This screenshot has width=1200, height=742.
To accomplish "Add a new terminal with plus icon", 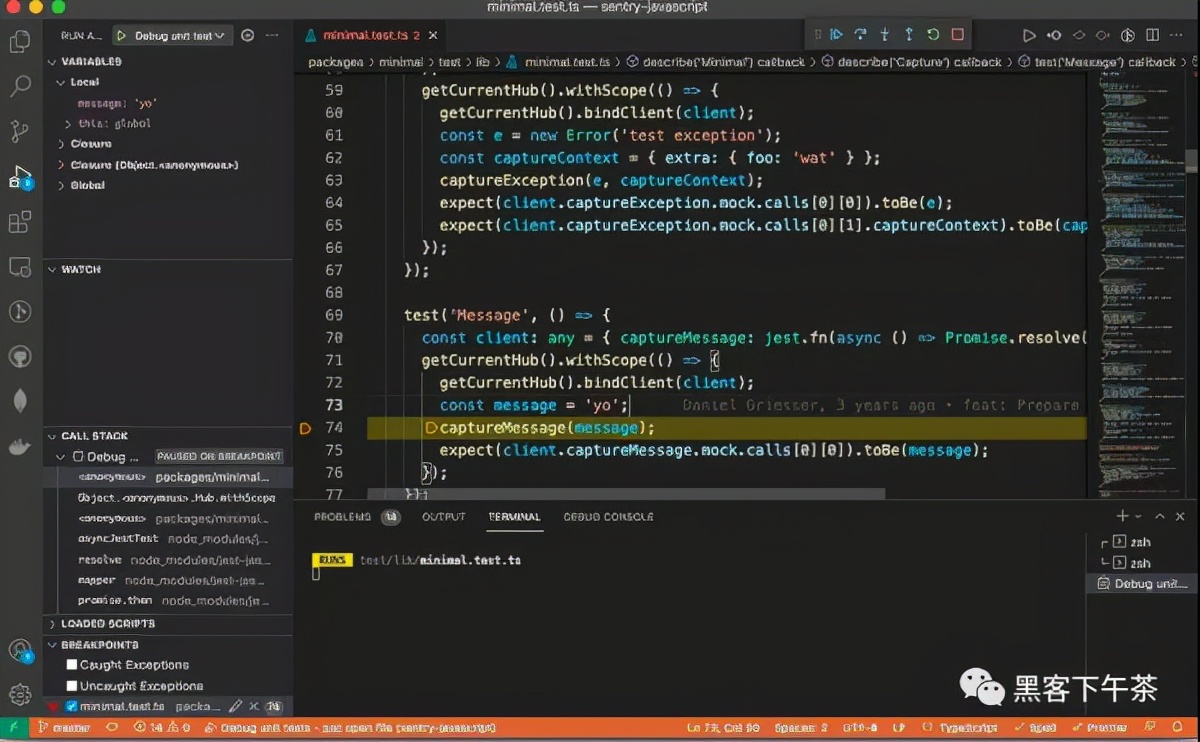I will pos(1122,516).
